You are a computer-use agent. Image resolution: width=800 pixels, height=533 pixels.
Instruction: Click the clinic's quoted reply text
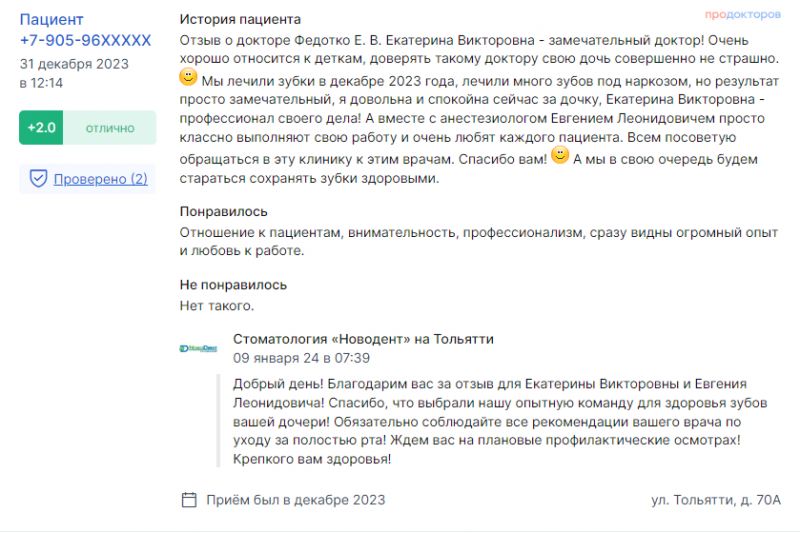pos(500,421)
